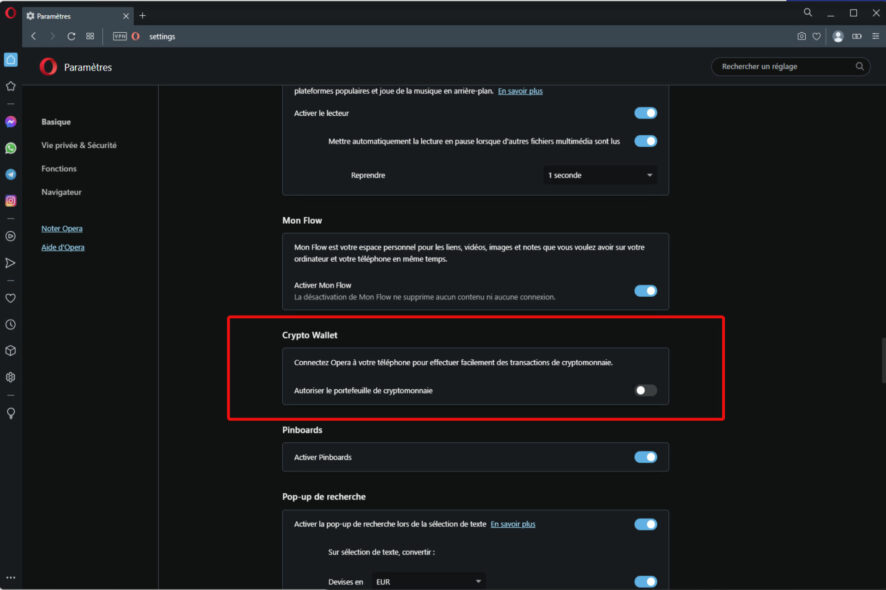Open Facebook Messenger in sidebar
The image size is (886, 590).
11,122
